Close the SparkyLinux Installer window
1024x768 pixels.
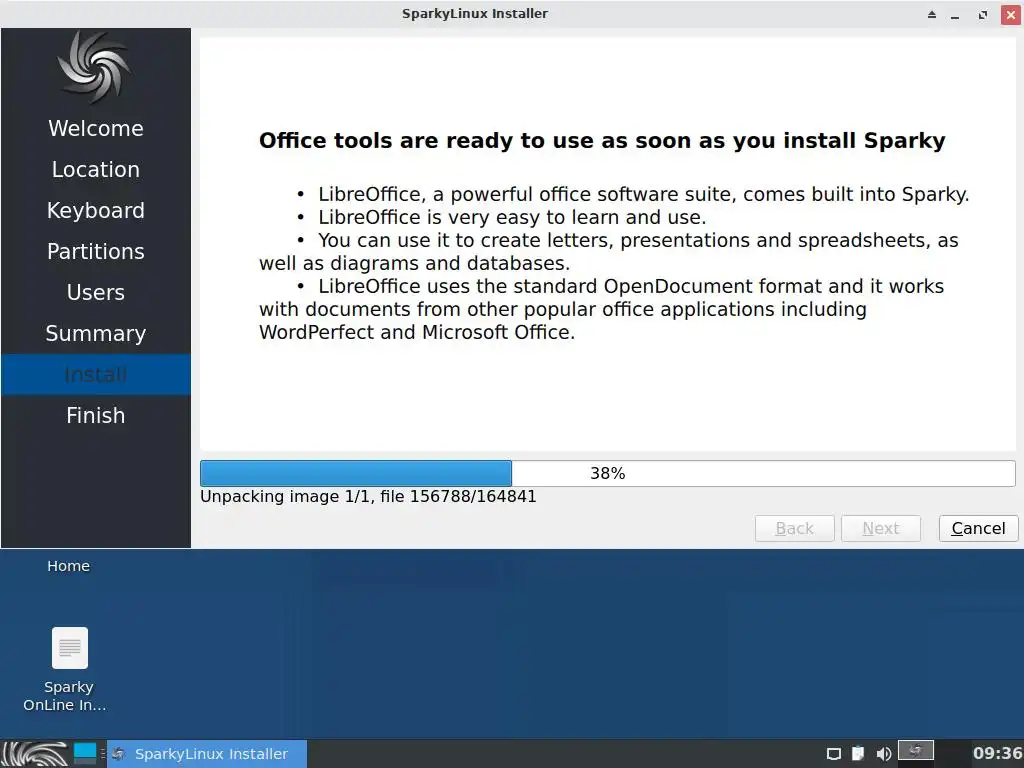tap(1011, 14)
